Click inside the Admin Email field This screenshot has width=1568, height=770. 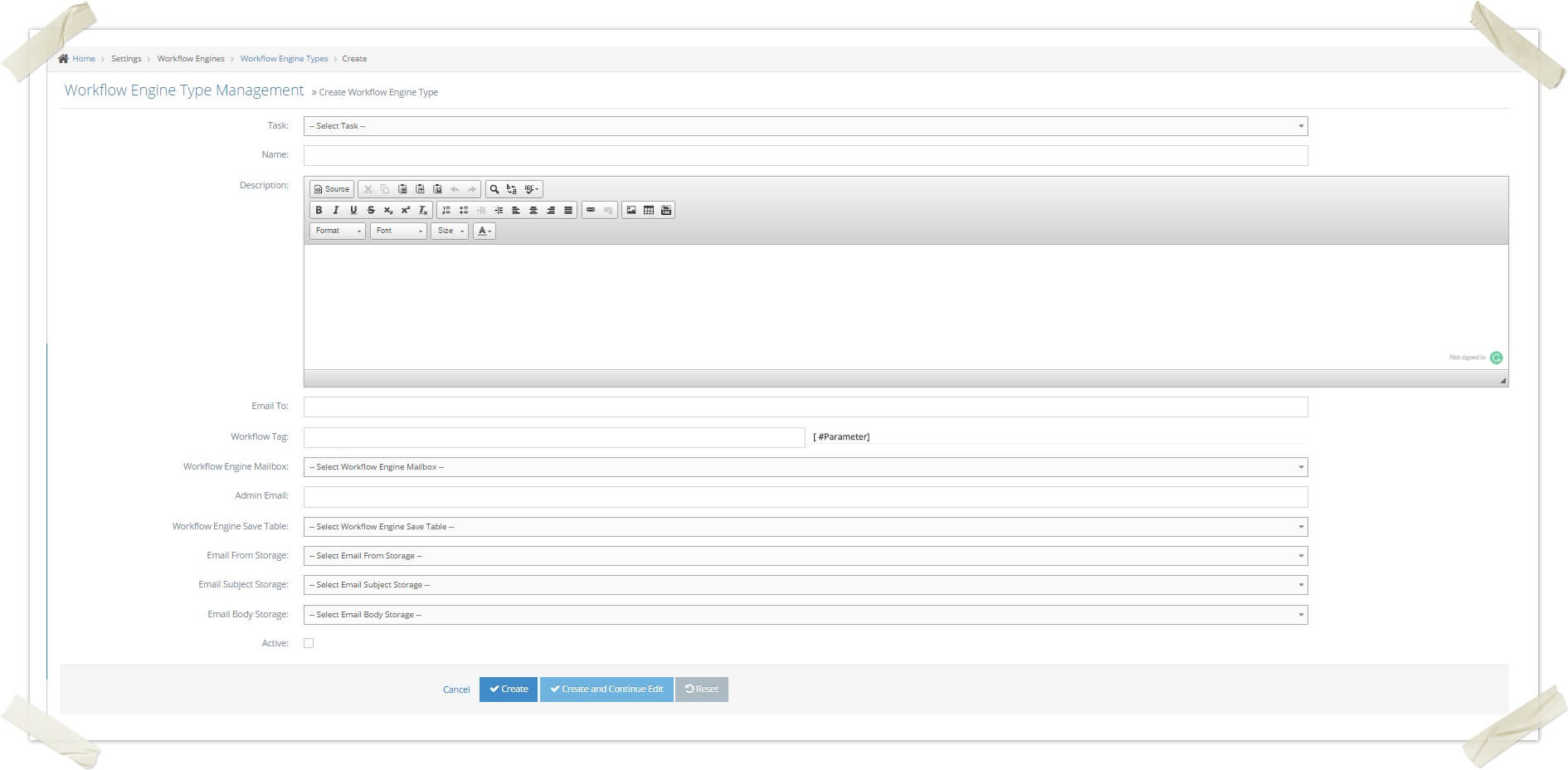(x=804, y=496)
